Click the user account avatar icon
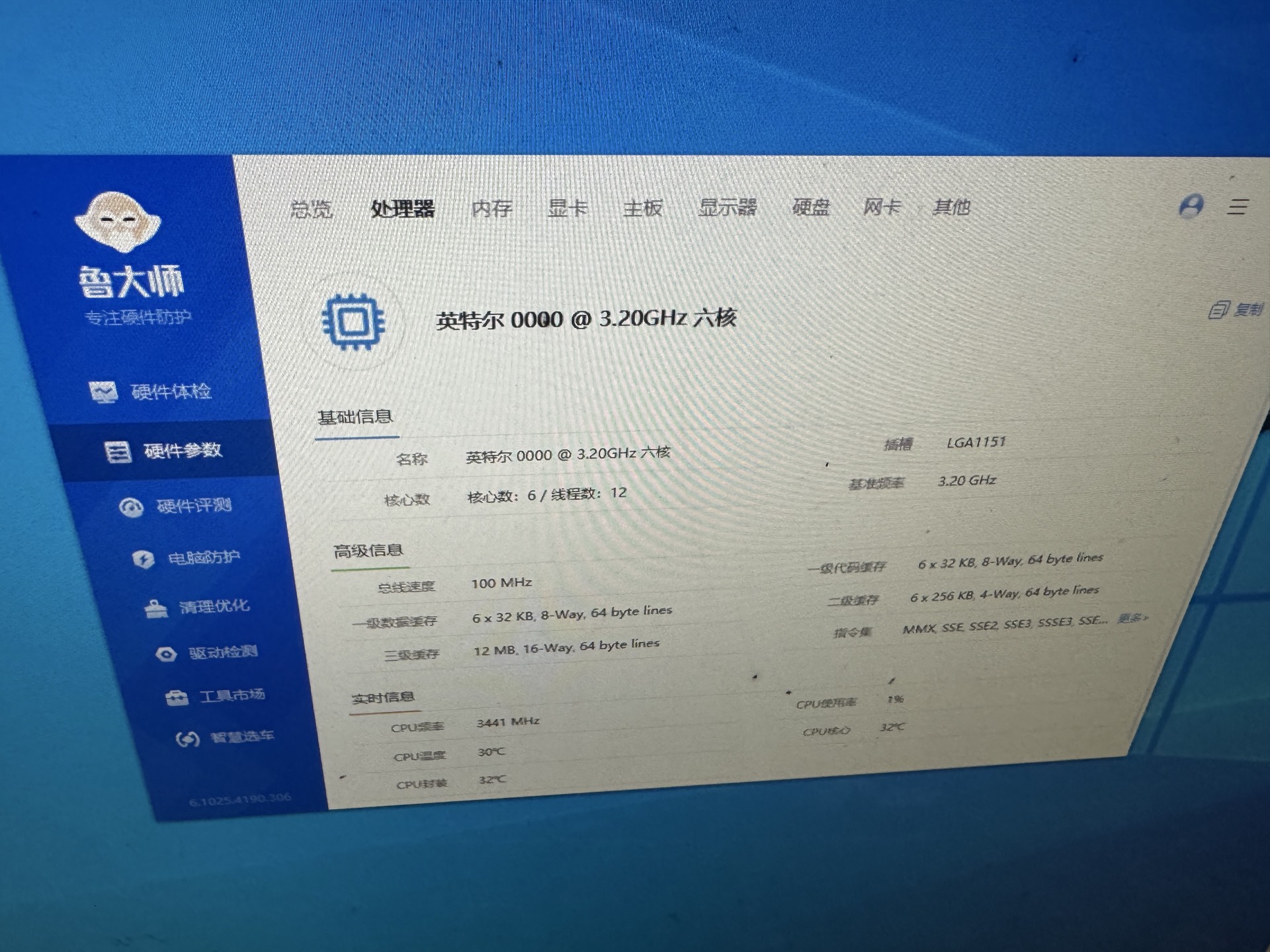Viewport: 1270px width, 952px height. click(1191, 206)
